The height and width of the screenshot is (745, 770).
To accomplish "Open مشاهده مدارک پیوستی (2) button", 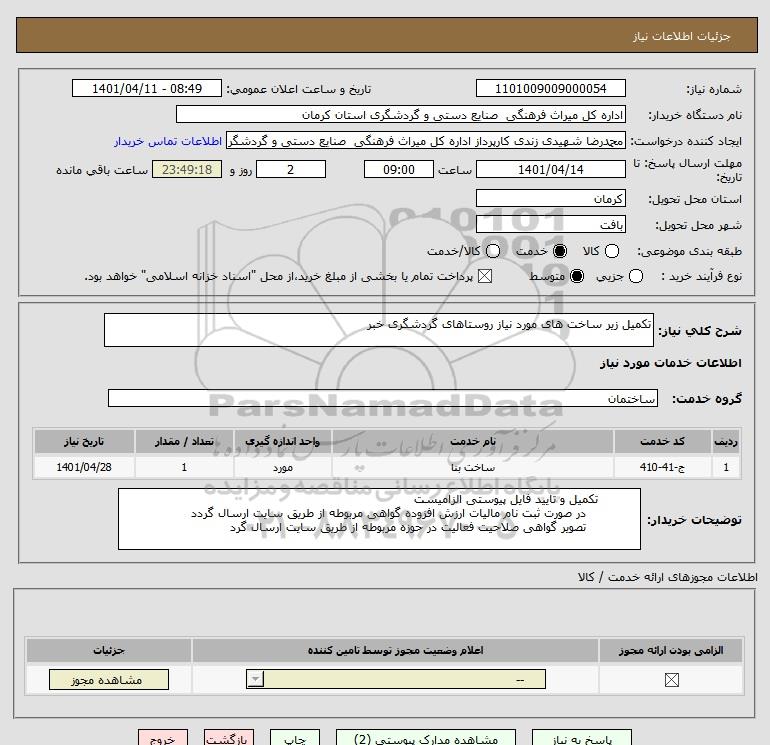I will click(x=426, y=738).
